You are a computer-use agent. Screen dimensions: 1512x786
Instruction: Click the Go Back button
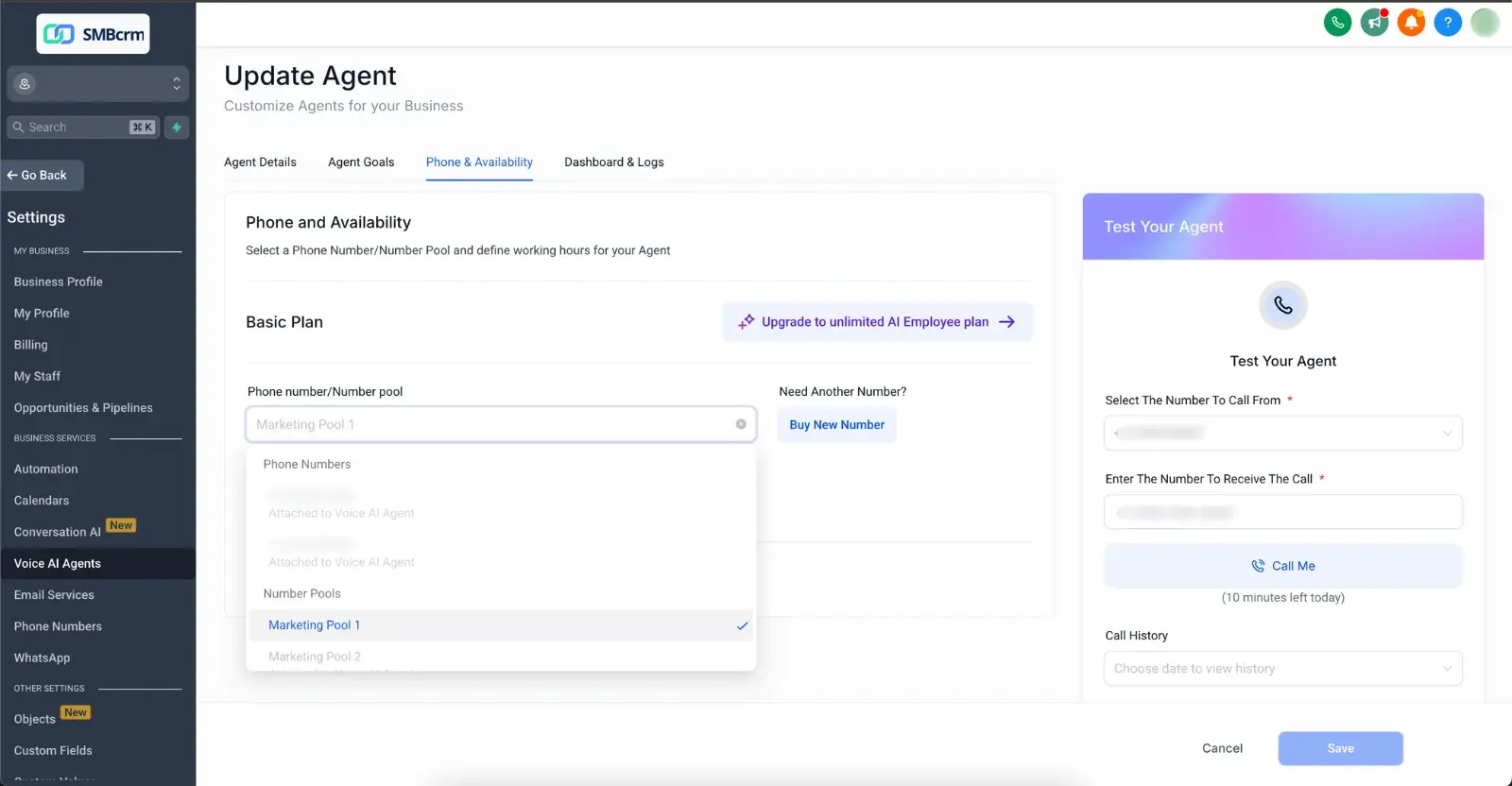tap(43, 175)
